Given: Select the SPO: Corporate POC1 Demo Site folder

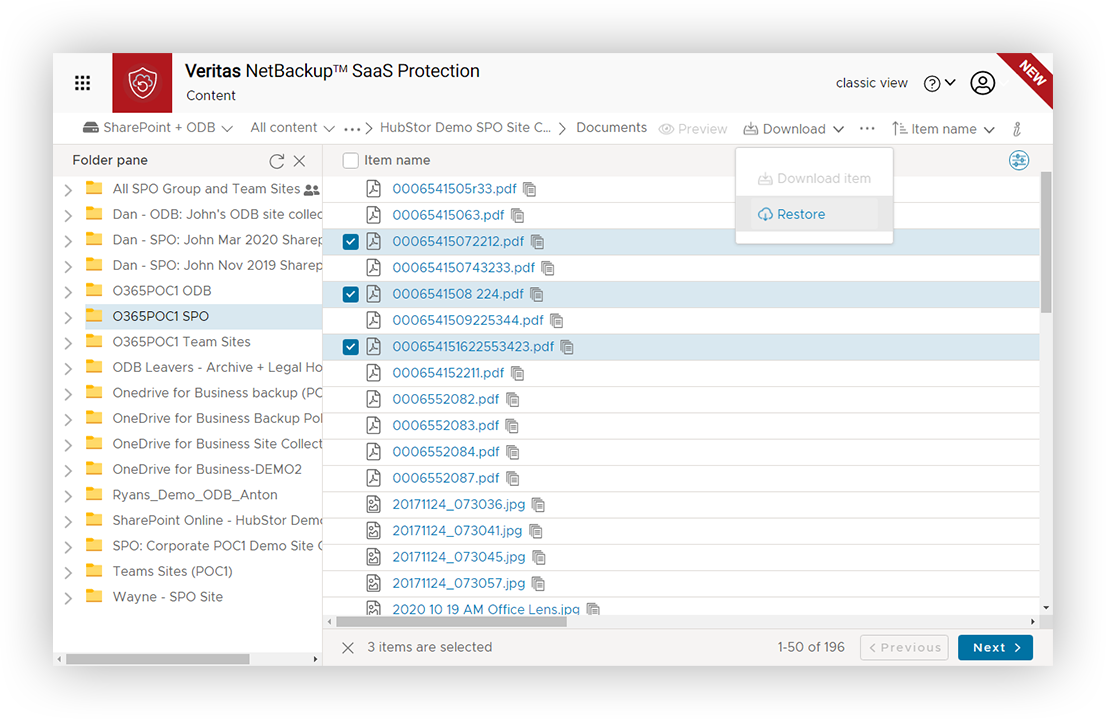Looking at the screenshot, I should pyautogui.click(x=217, y=546).
